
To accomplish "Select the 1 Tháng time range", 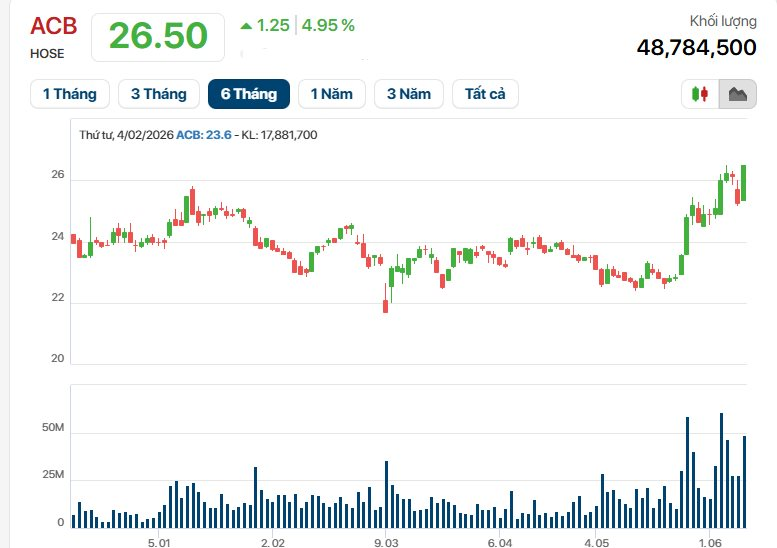I will tap(70, 94).
